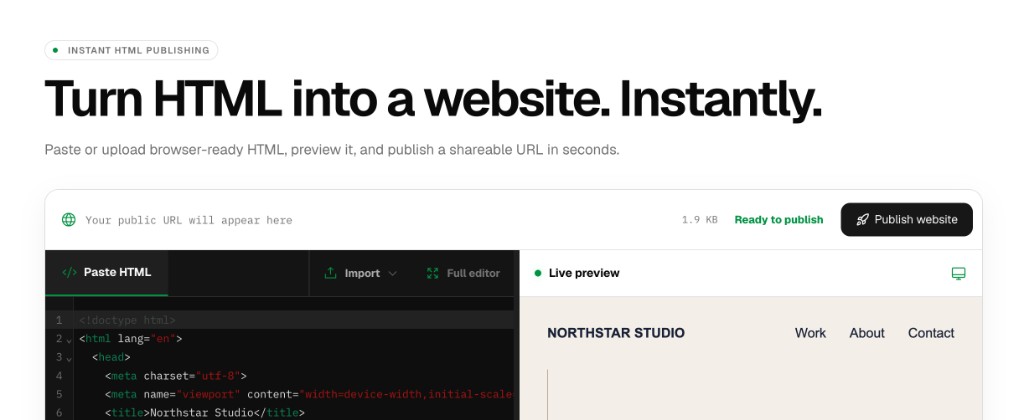
Task: Click the heading Turn HTML into a website
Action: point(432,99)
